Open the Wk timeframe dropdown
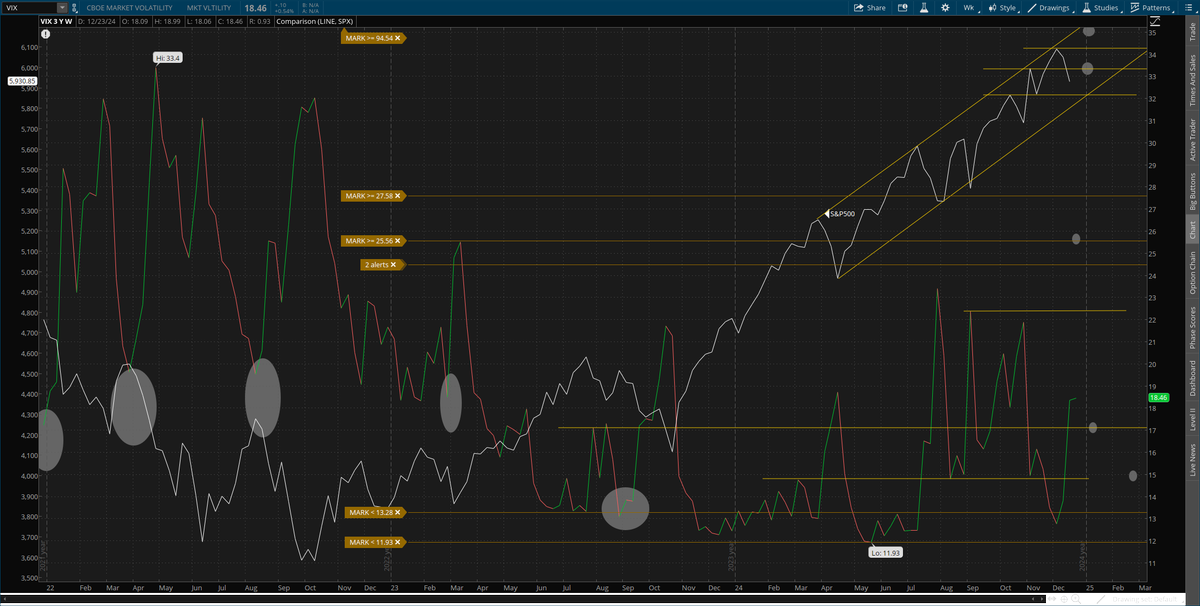The image size is (1200, 606). coord(970,8)
